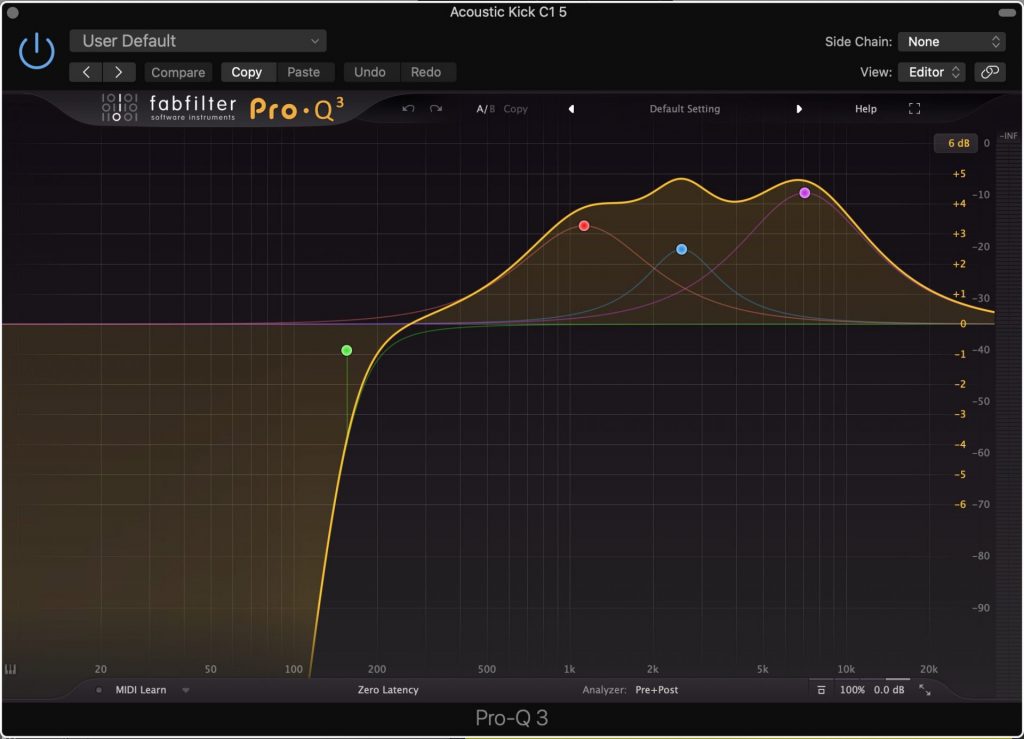The width and height of the screenshot is (1024, 739).
Task: Click the resize interface arrows icon
Action: 925,690
